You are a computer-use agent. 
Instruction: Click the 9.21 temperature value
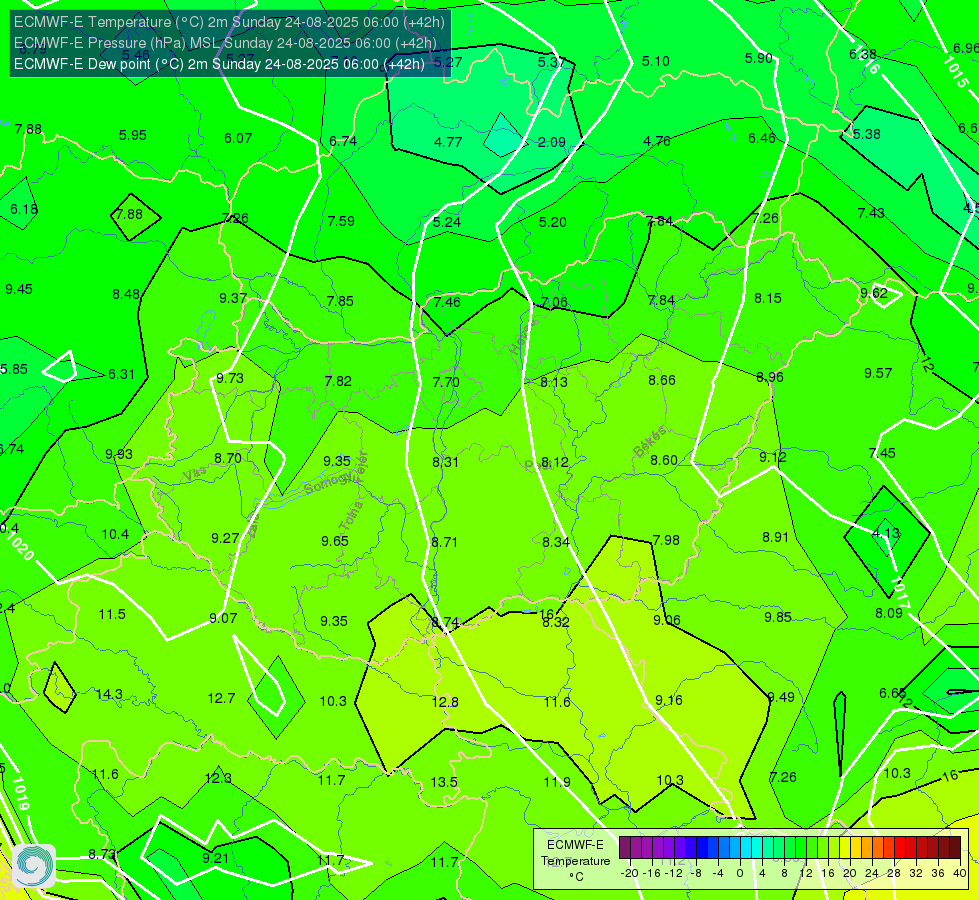click(x=215, y=858)
